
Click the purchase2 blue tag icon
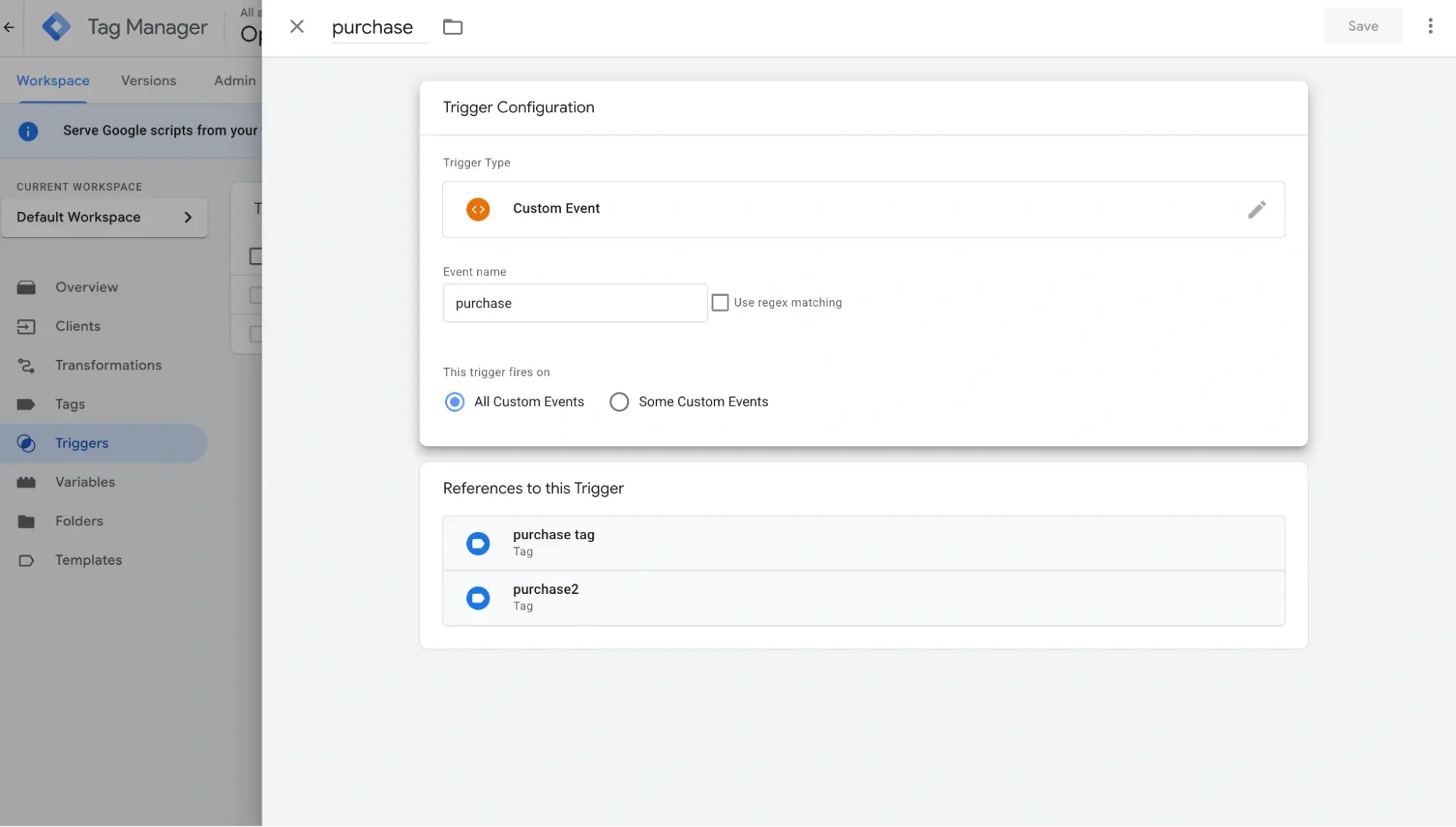point(478,598)
